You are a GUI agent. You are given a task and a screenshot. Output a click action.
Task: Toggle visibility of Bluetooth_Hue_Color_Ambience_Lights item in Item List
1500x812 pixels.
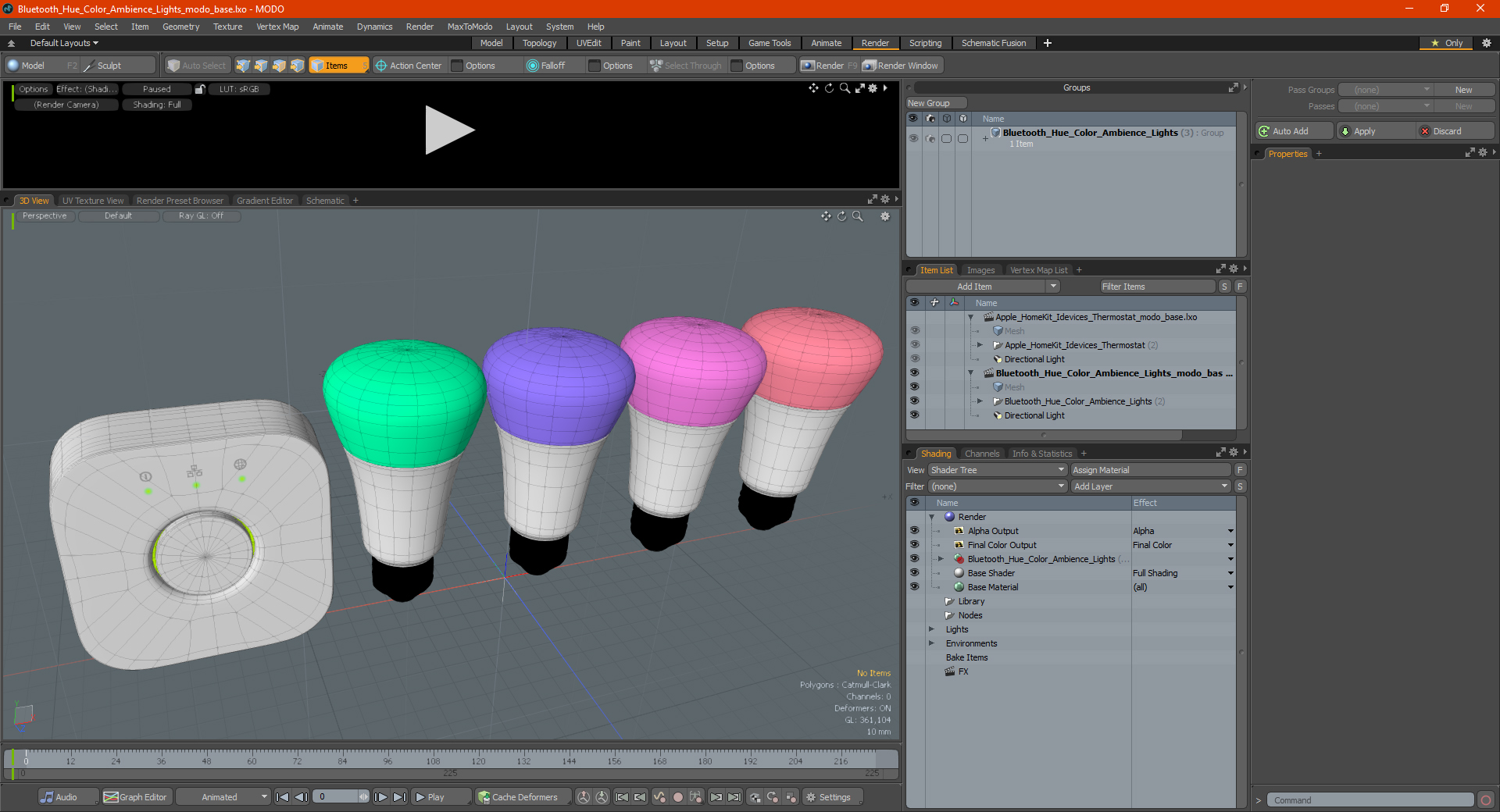tap(914, 401)
